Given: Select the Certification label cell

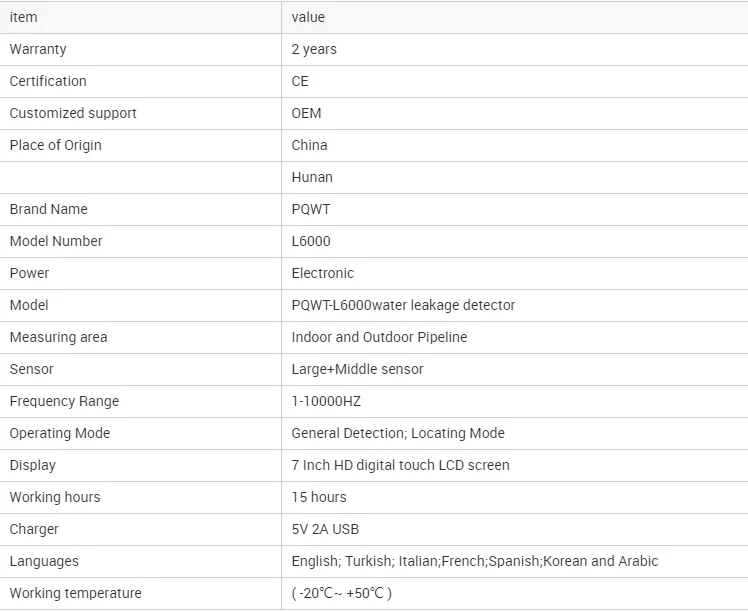Looking at the screenshot, I should (48, 81).
